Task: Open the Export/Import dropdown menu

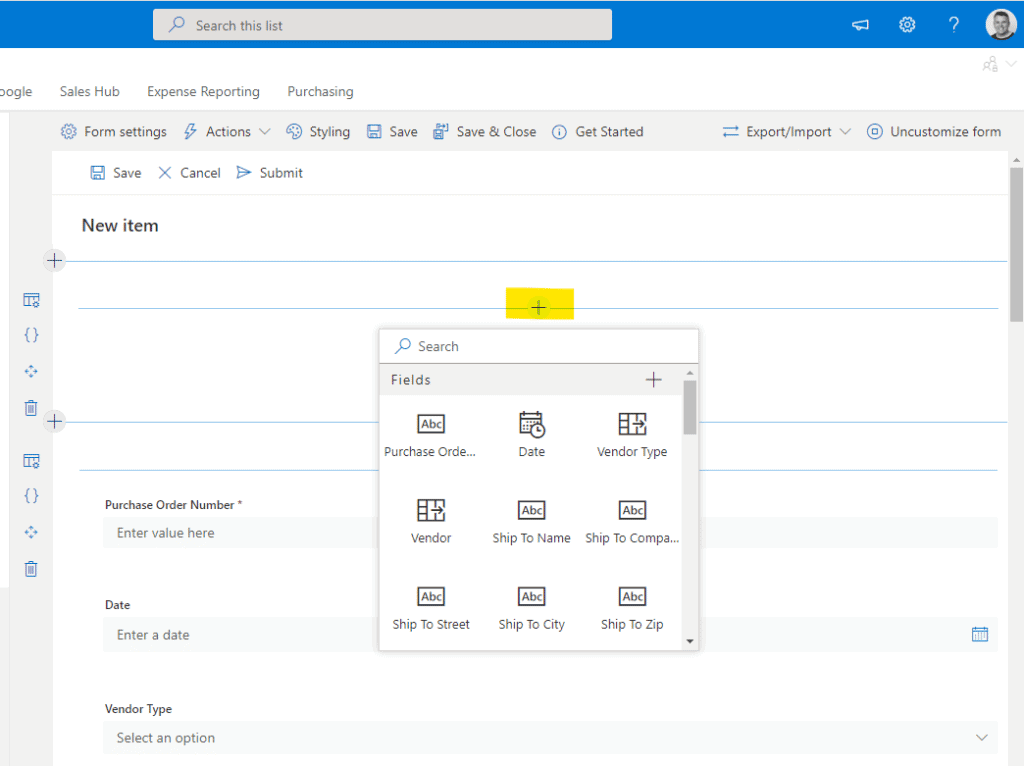Action: point(787,132)
